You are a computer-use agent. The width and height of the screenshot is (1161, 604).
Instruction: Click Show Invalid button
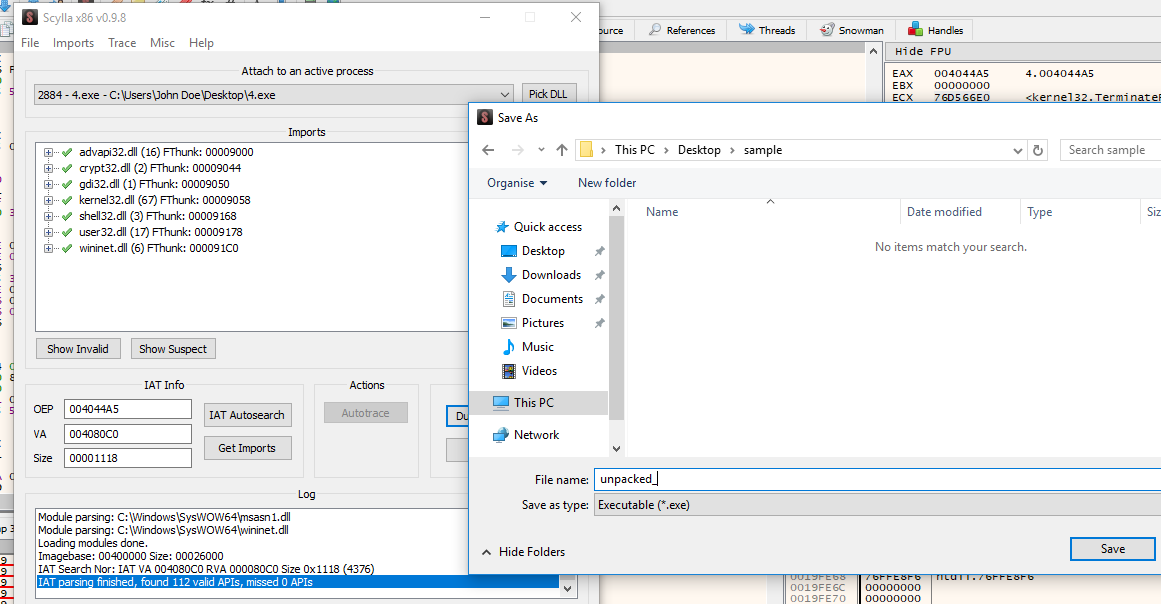tap(78, 349)
